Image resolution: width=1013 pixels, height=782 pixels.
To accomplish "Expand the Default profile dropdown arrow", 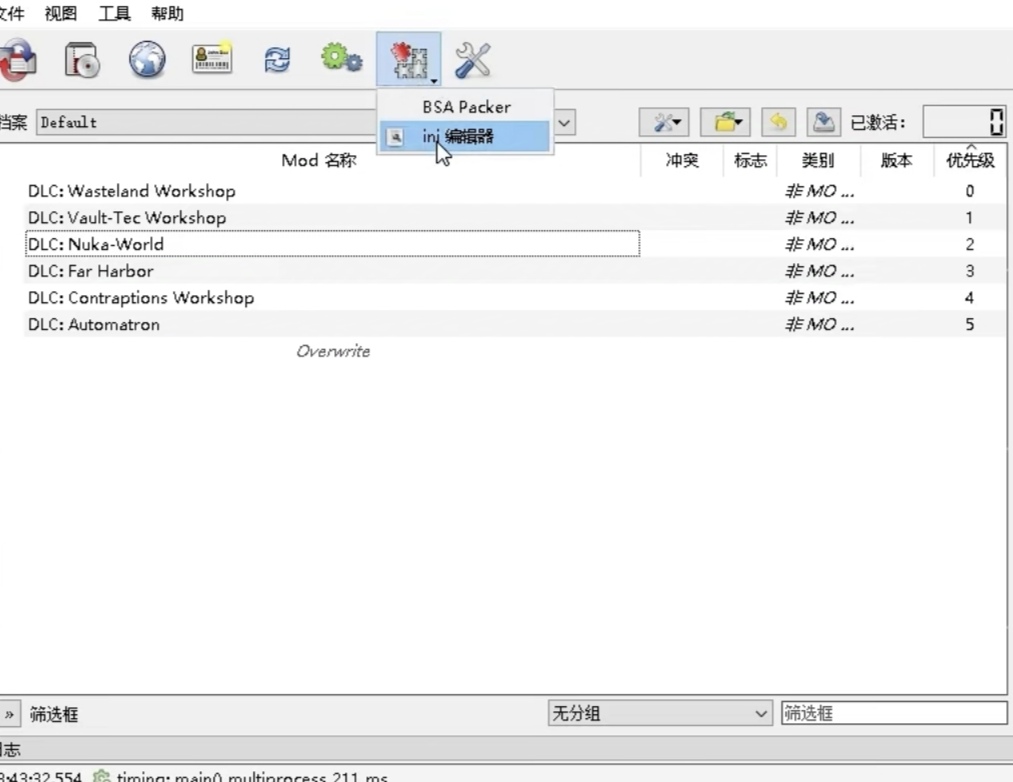I will pos(565,122).
